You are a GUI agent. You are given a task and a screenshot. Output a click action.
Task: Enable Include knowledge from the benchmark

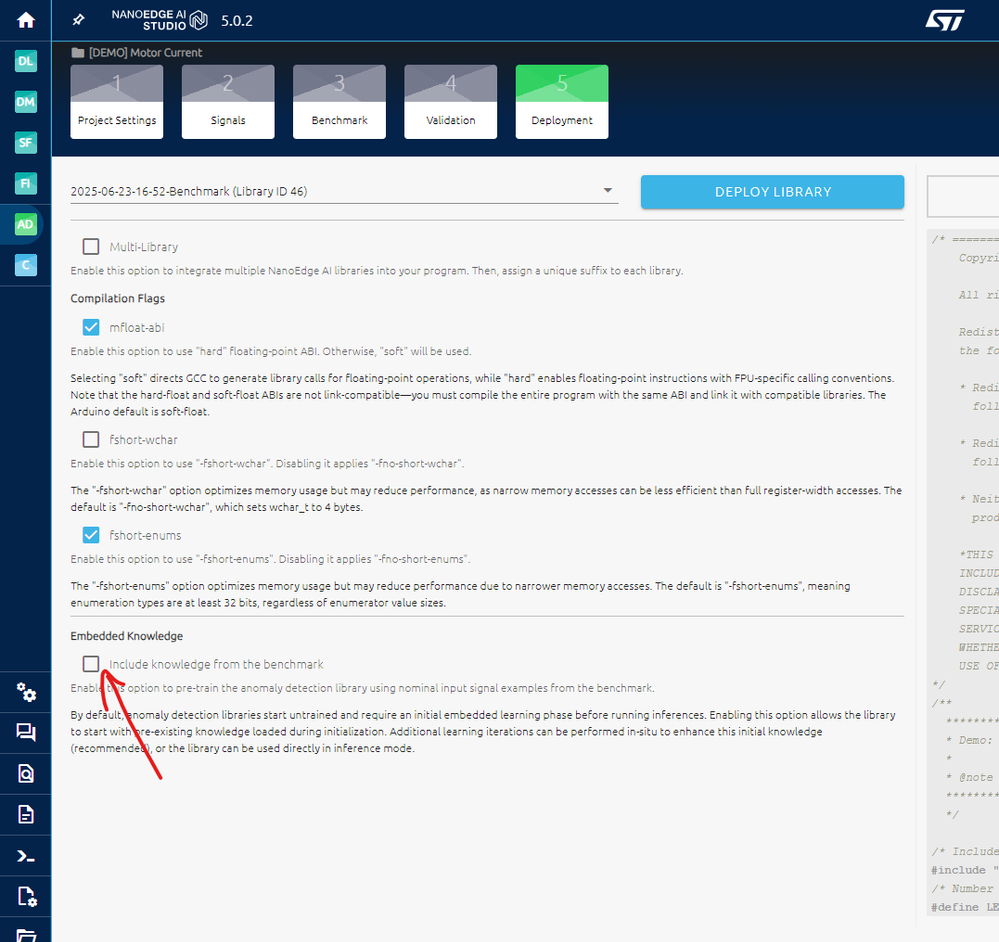click(x=91, y=664)
